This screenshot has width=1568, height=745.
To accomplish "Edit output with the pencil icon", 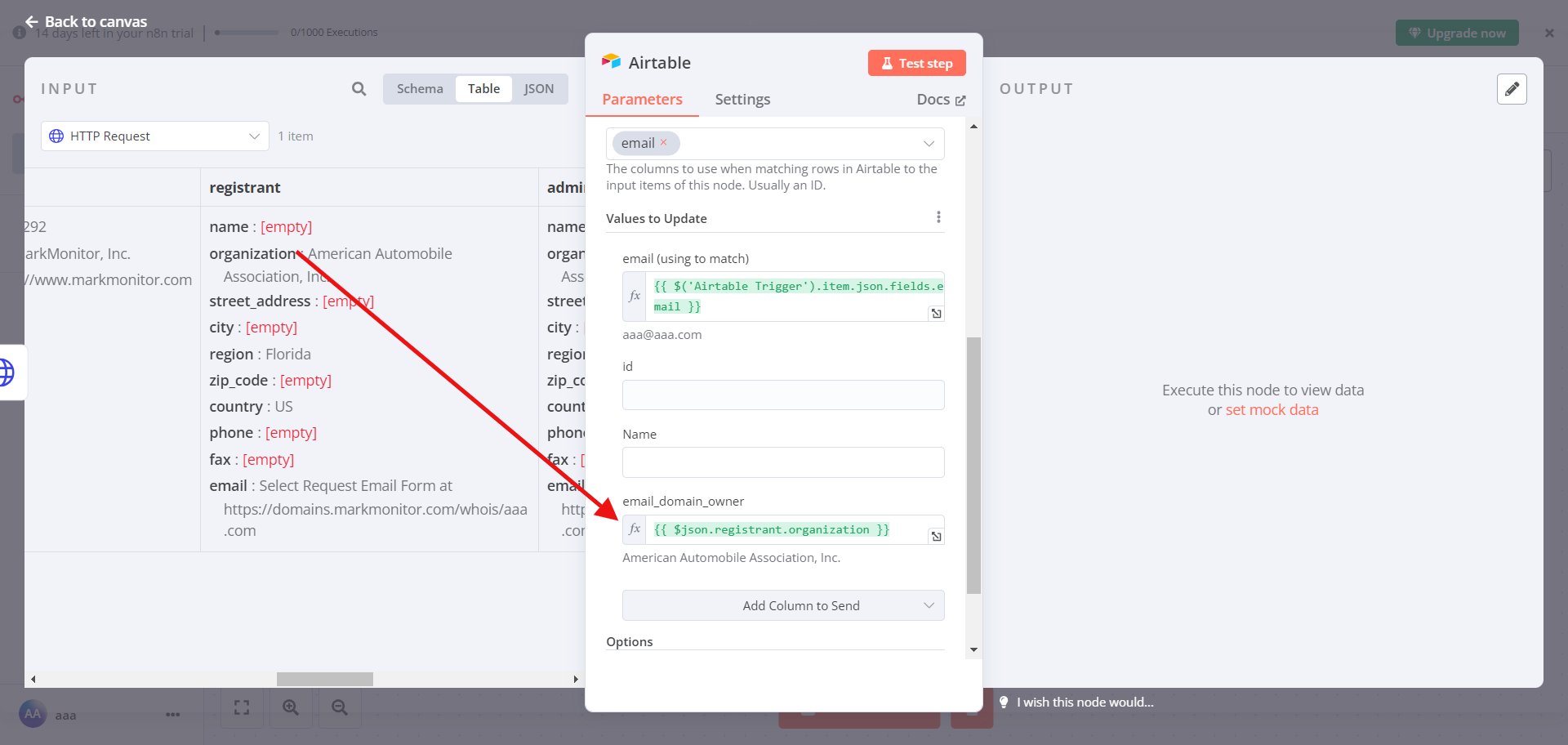I will point(1512,89).
